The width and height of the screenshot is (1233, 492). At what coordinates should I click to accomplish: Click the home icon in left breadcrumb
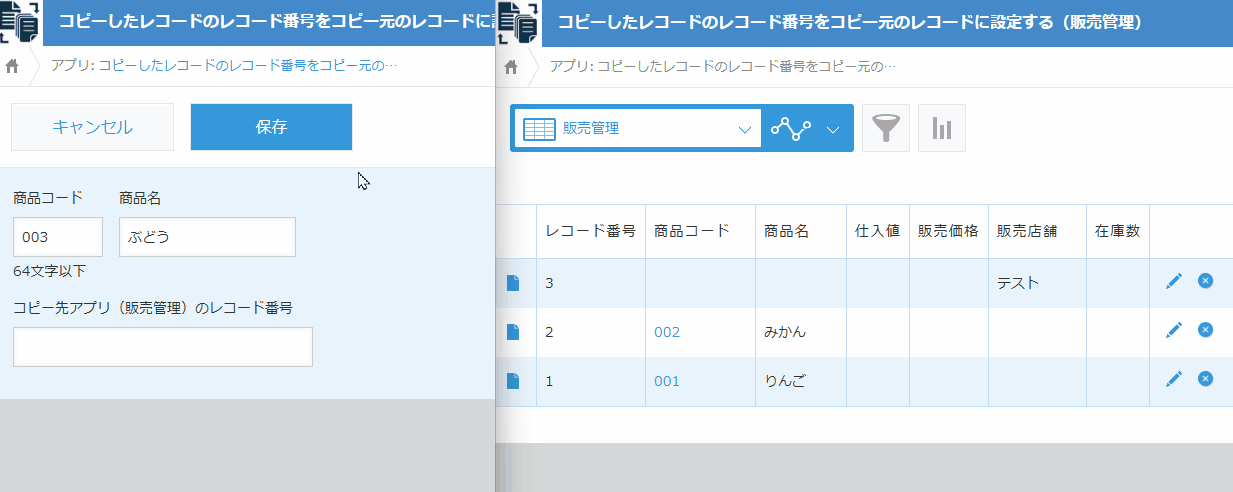tap(13, 67)
